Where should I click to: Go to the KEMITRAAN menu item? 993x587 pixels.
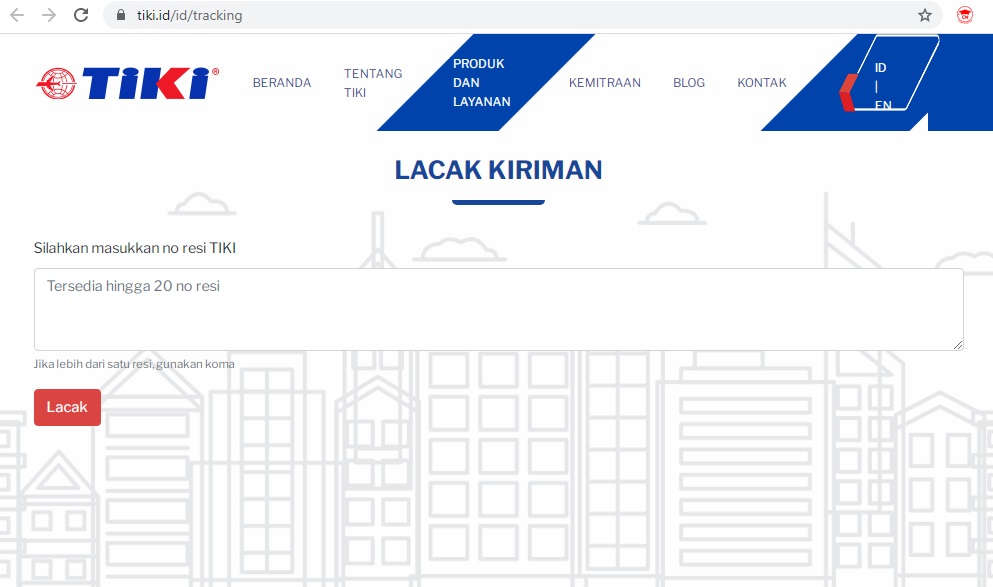coord(605,83)
